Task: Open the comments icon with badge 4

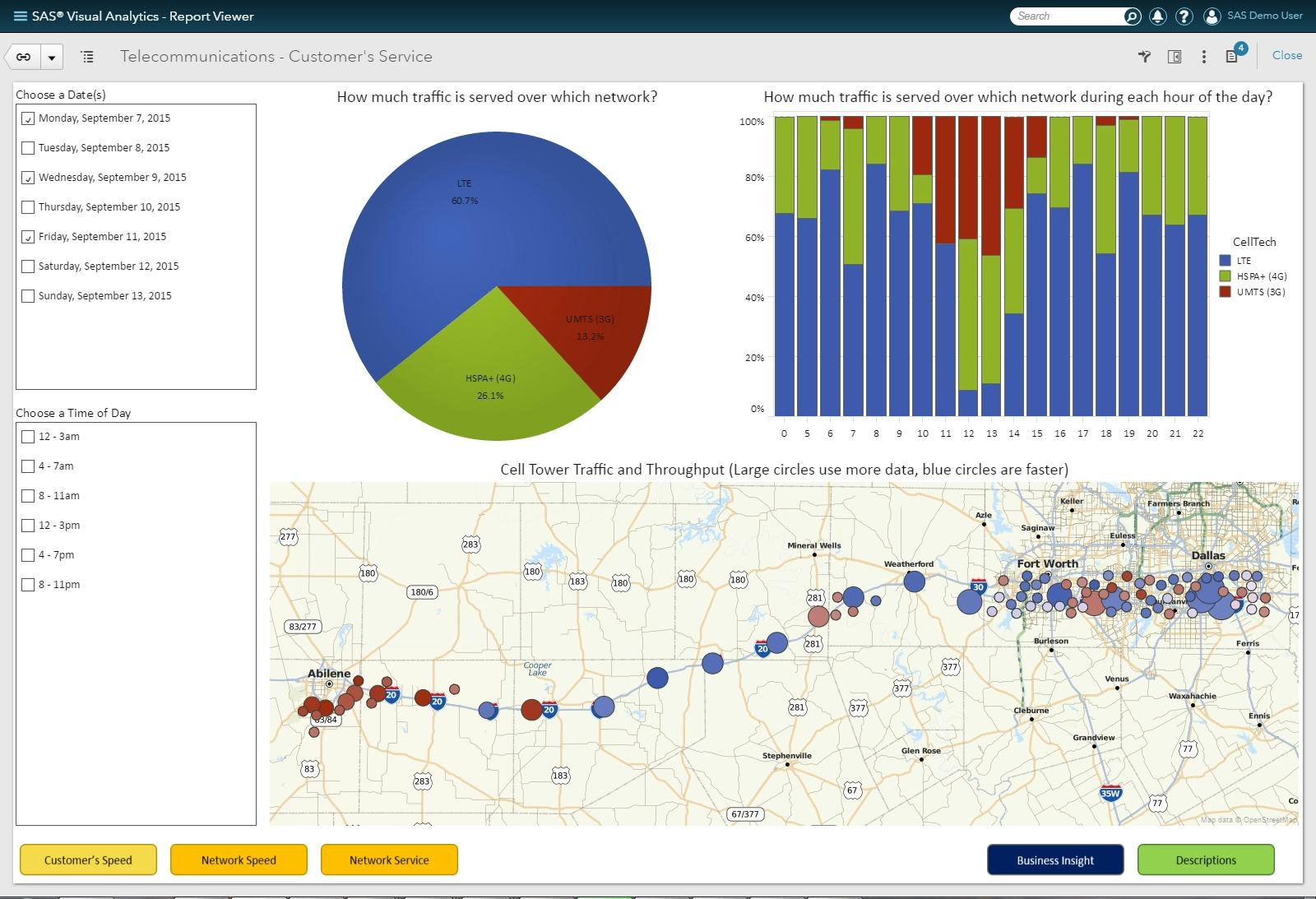Action: tap(1232, 56)
